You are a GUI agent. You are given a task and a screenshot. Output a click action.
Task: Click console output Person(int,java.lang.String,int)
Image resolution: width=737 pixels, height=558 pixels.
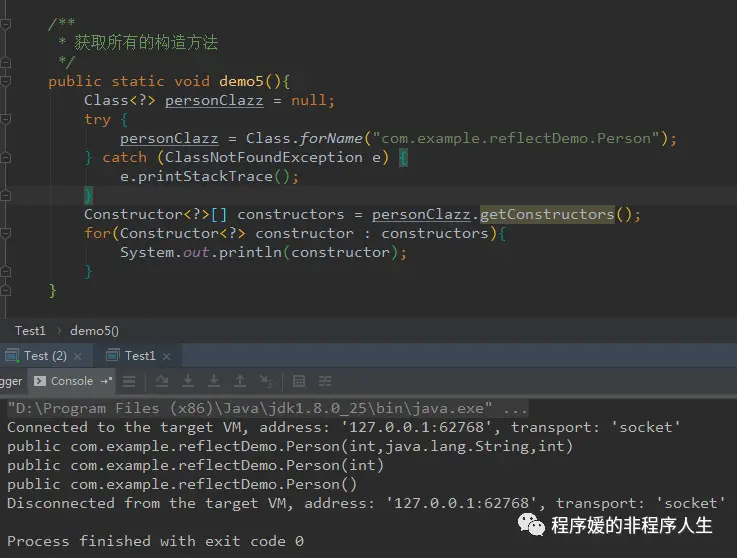429,446
